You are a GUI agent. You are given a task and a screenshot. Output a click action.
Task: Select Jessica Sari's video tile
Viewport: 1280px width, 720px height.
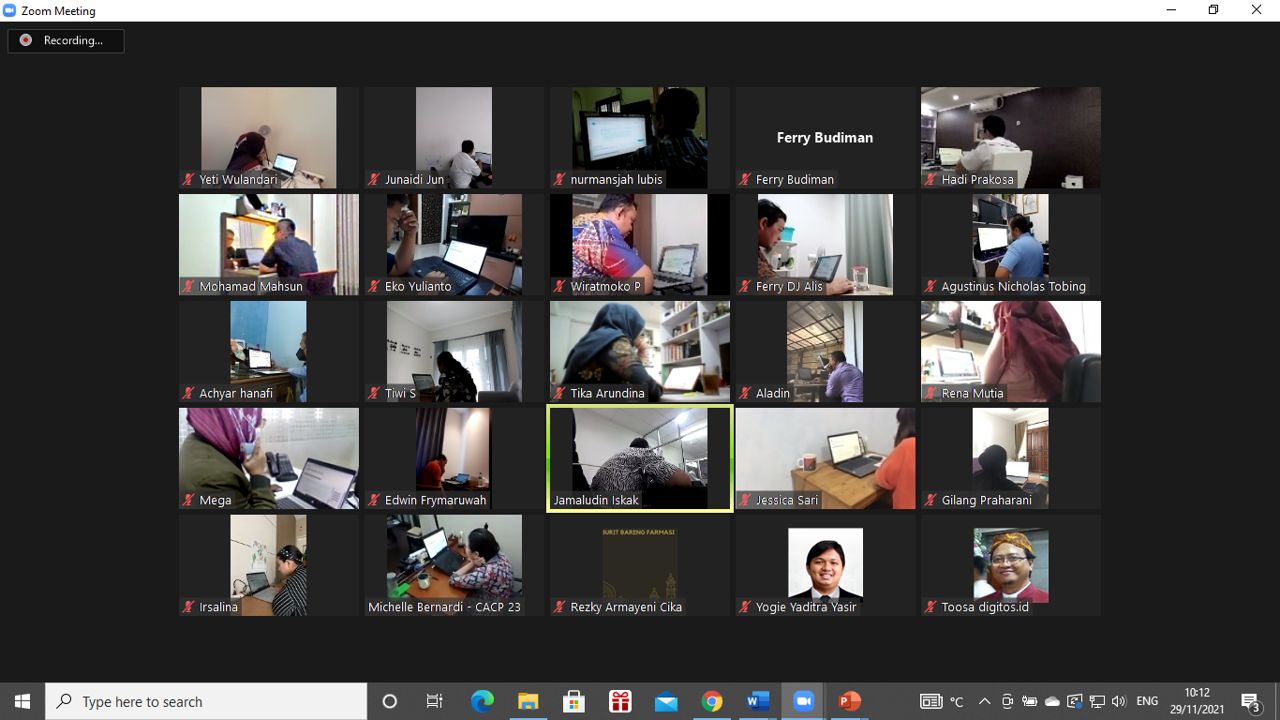tap(825, 458)
